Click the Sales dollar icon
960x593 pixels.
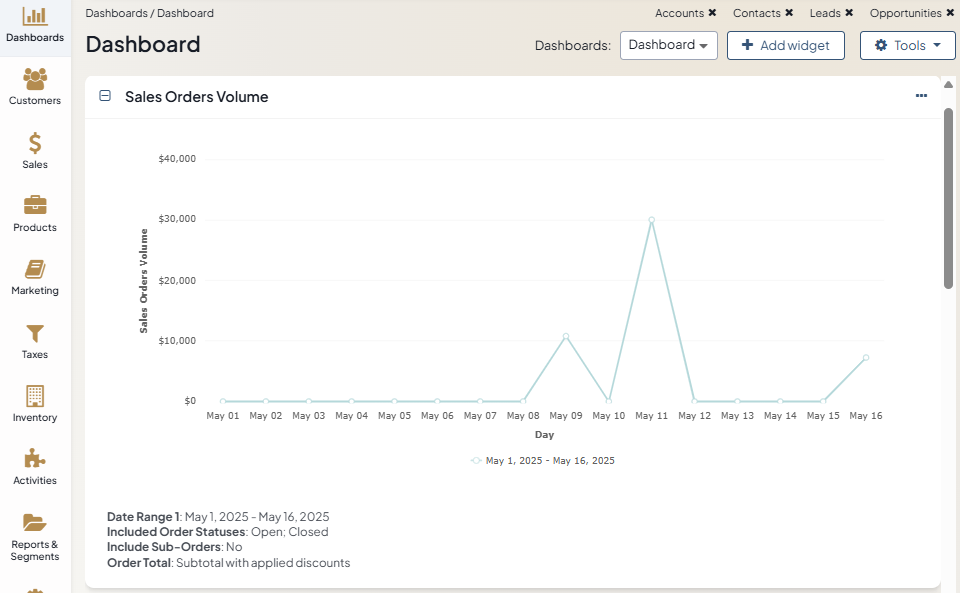[35, 143]
